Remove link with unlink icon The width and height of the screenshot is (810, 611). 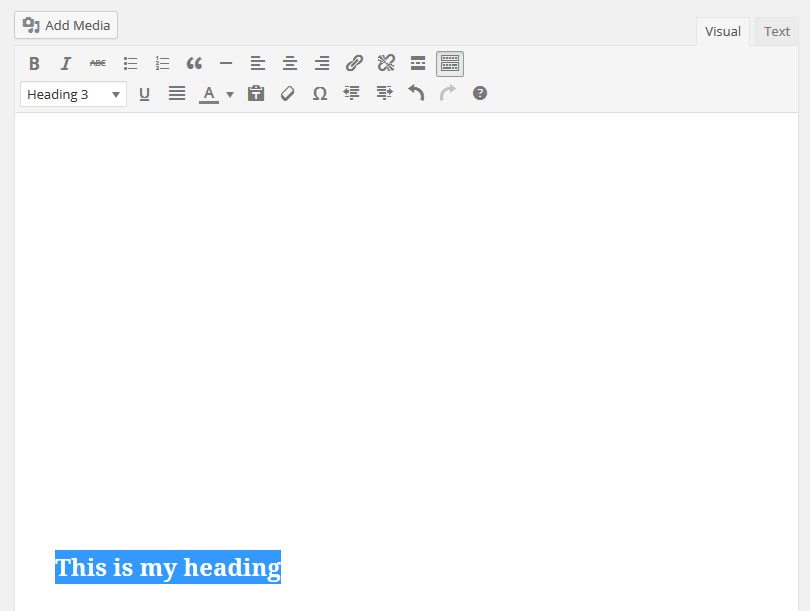tap(386, 64)
